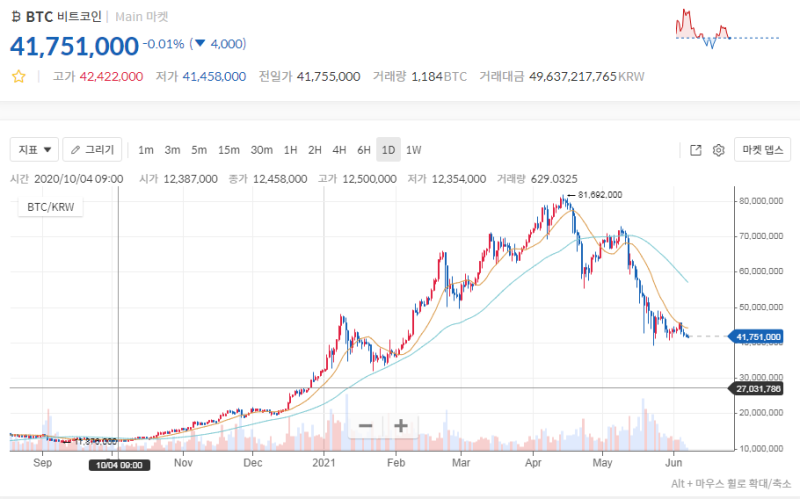Select the 1m chart interval

146,150
